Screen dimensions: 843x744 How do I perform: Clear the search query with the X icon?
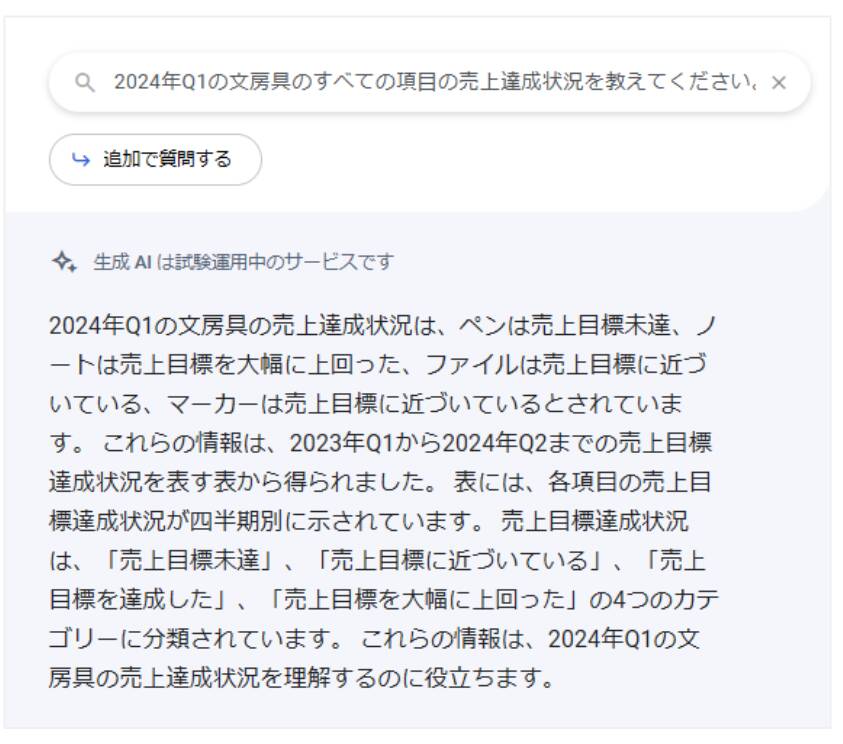tap(778, 83)
